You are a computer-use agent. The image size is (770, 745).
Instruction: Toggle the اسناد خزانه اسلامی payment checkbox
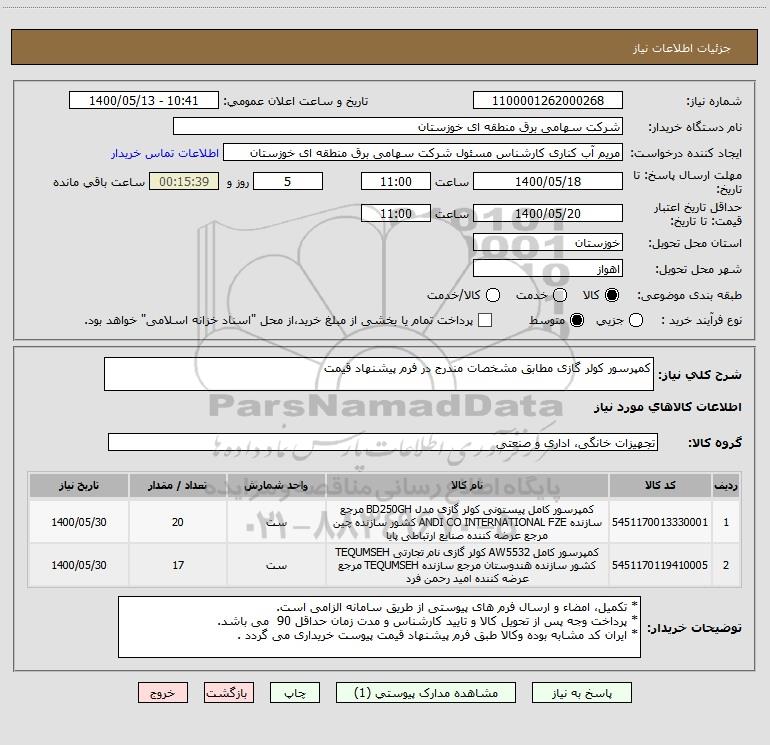(x=485, y=320)
